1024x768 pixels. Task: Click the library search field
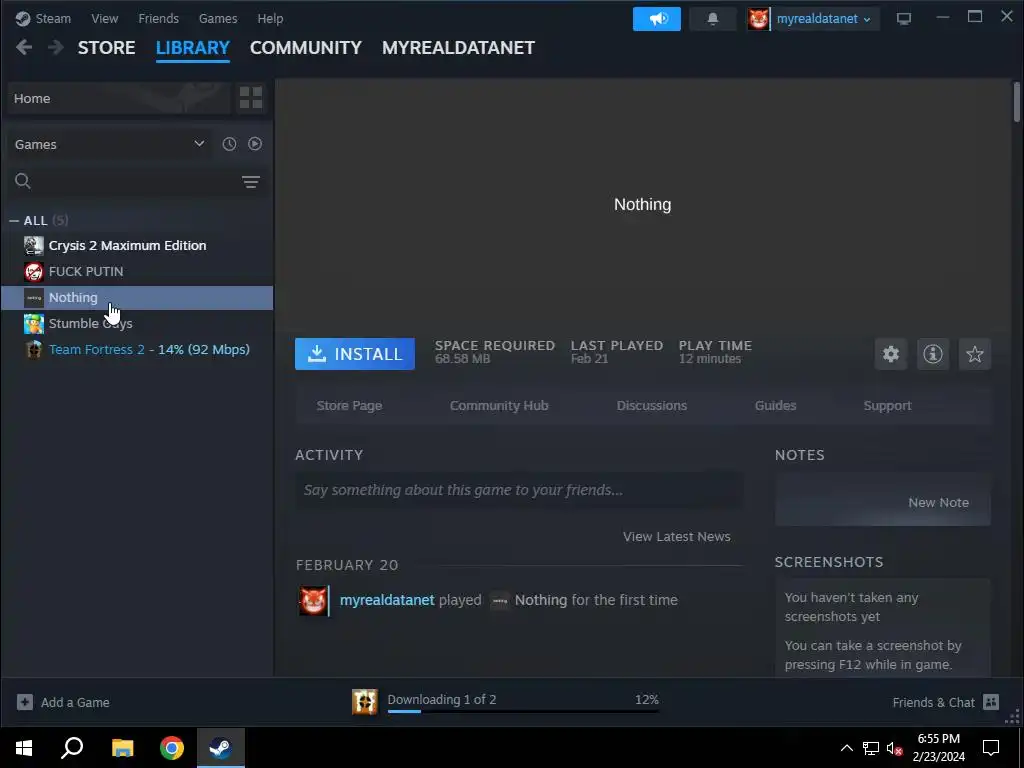[135, 181]
